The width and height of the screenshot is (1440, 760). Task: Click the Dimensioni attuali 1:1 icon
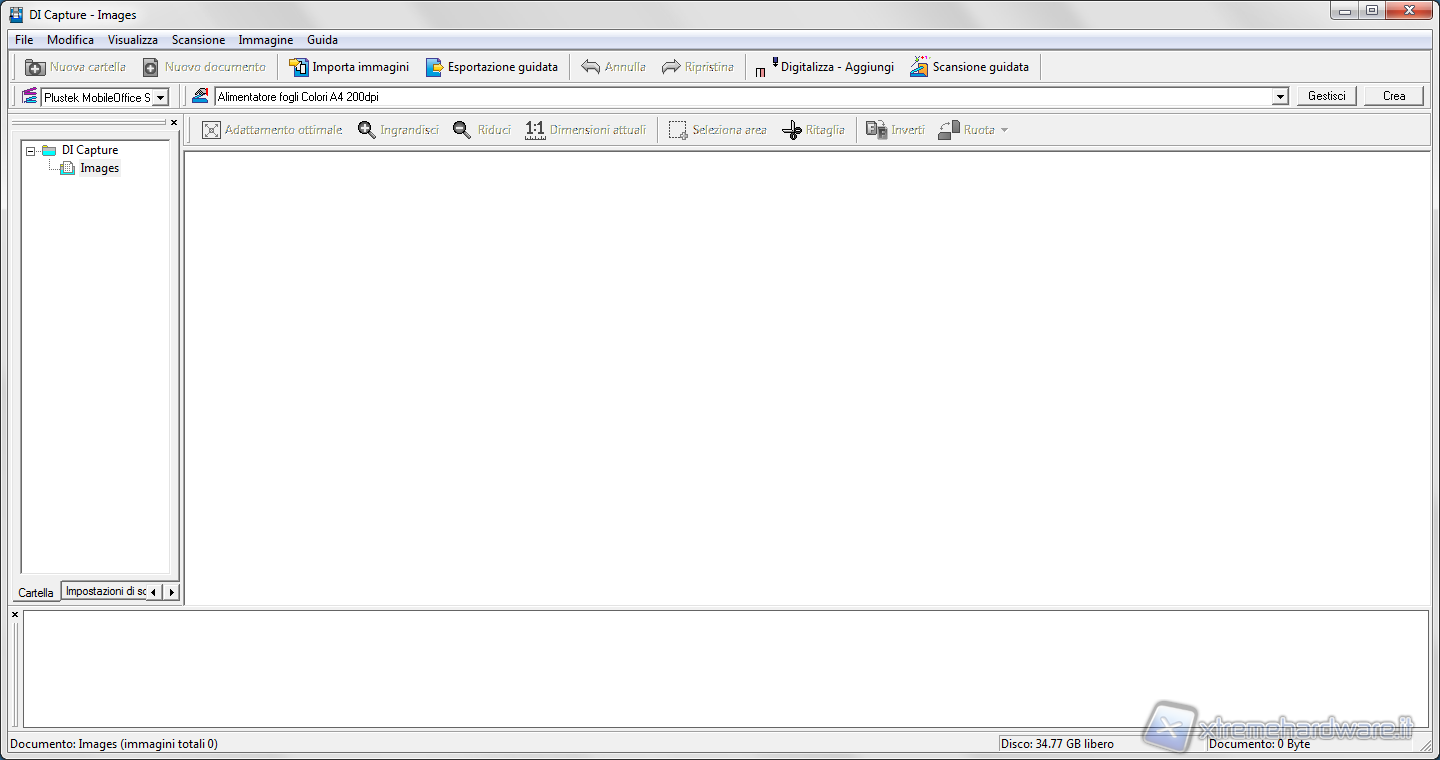535,130
